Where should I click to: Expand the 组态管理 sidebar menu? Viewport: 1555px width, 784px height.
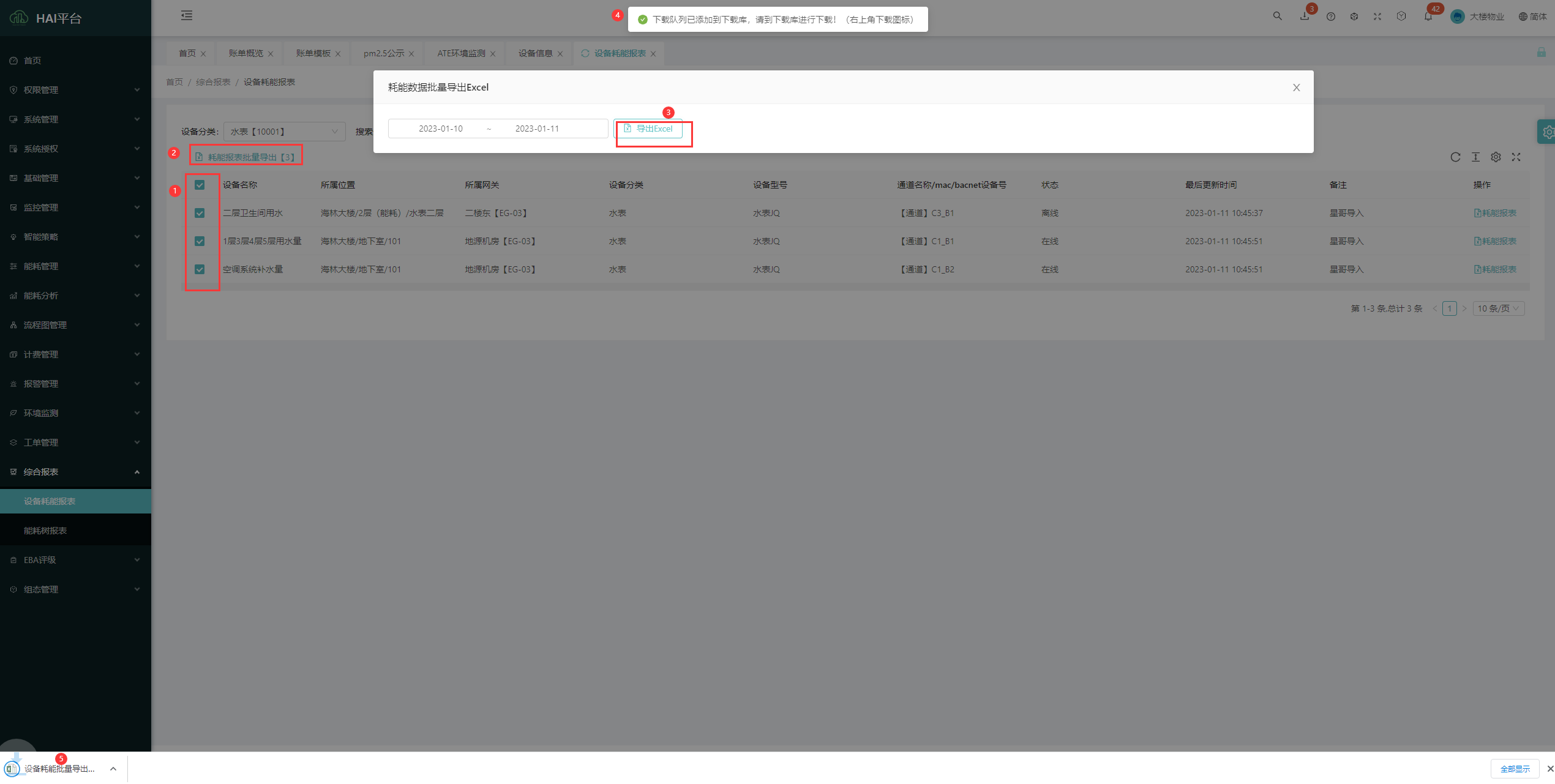[x=75, y=589]
